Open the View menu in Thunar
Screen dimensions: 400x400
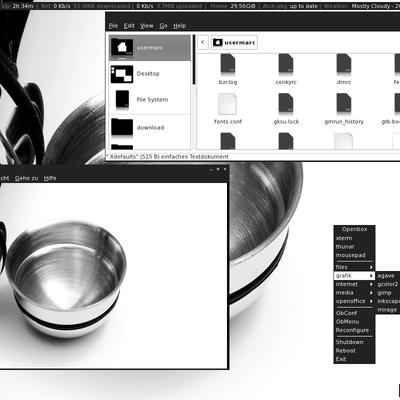point(147,26)
